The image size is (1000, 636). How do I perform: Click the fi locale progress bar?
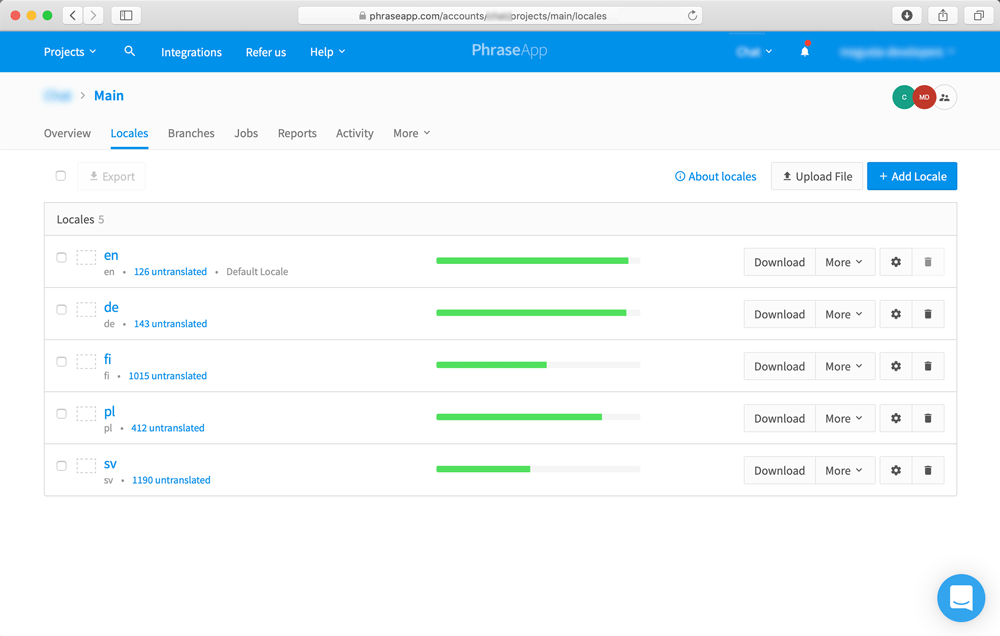(x=538, y=365)
